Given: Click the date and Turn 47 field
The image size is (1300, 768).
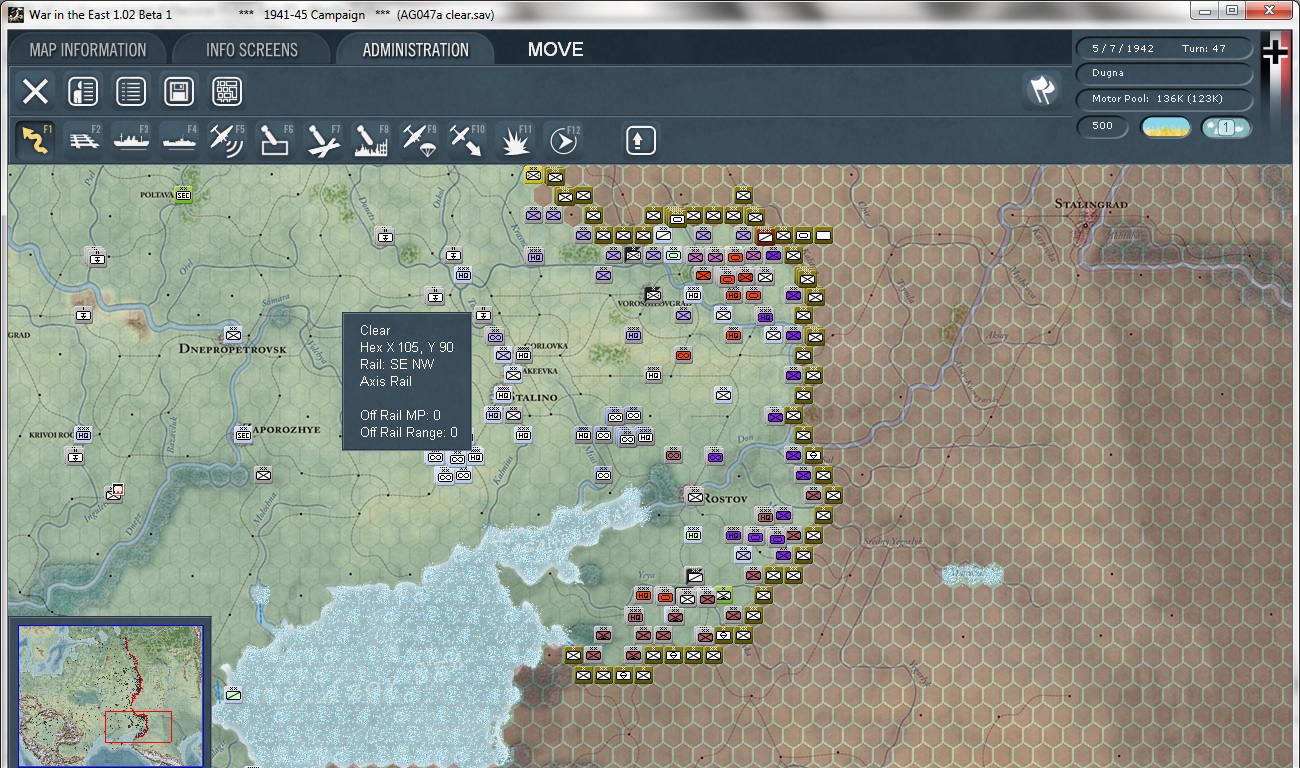Looking at the screenshot, I should pos(1165,48).
